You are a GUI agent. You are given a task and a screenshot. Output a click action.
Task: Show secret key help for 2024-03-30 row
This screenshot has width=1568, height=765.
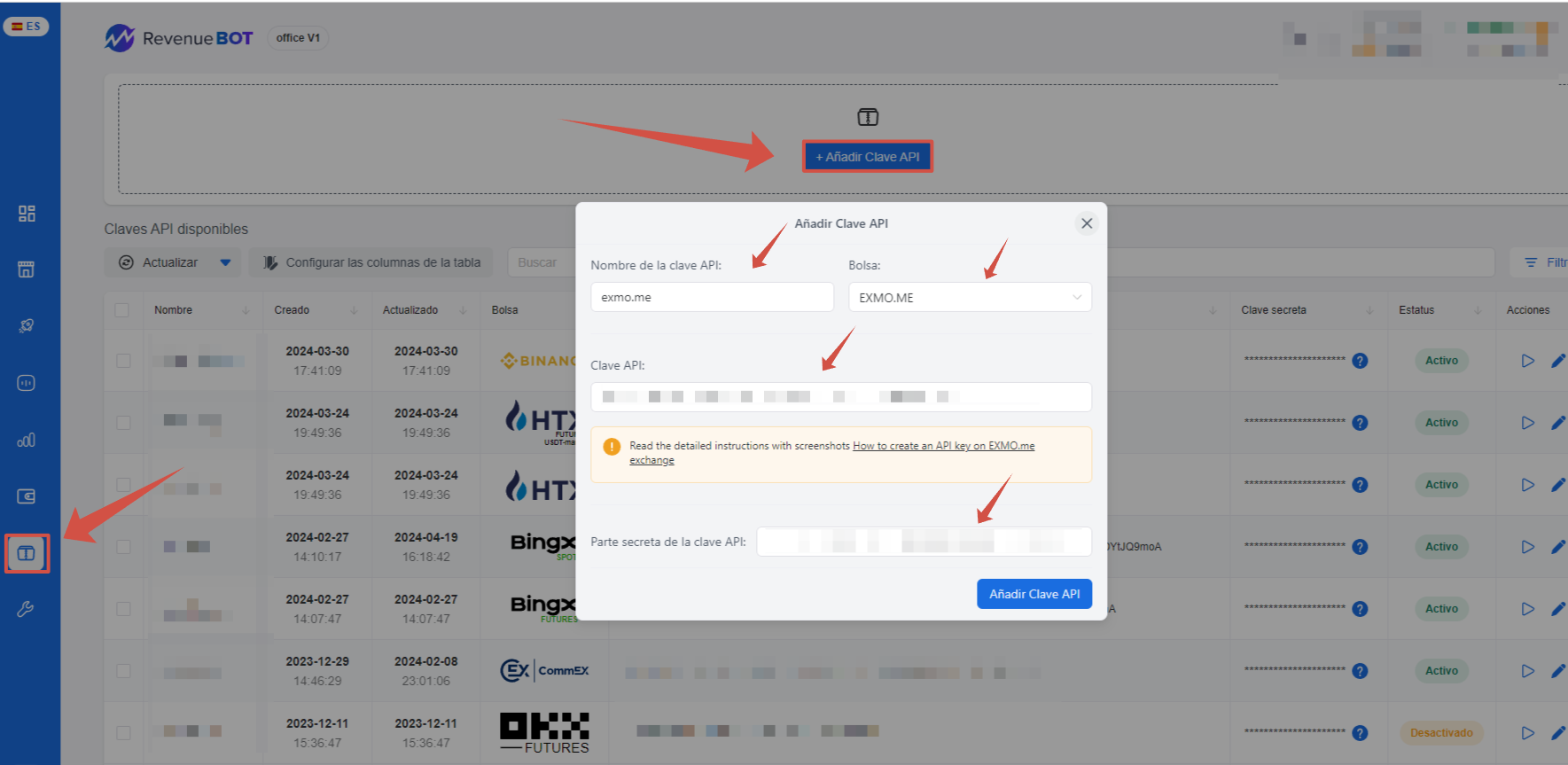1360,361
